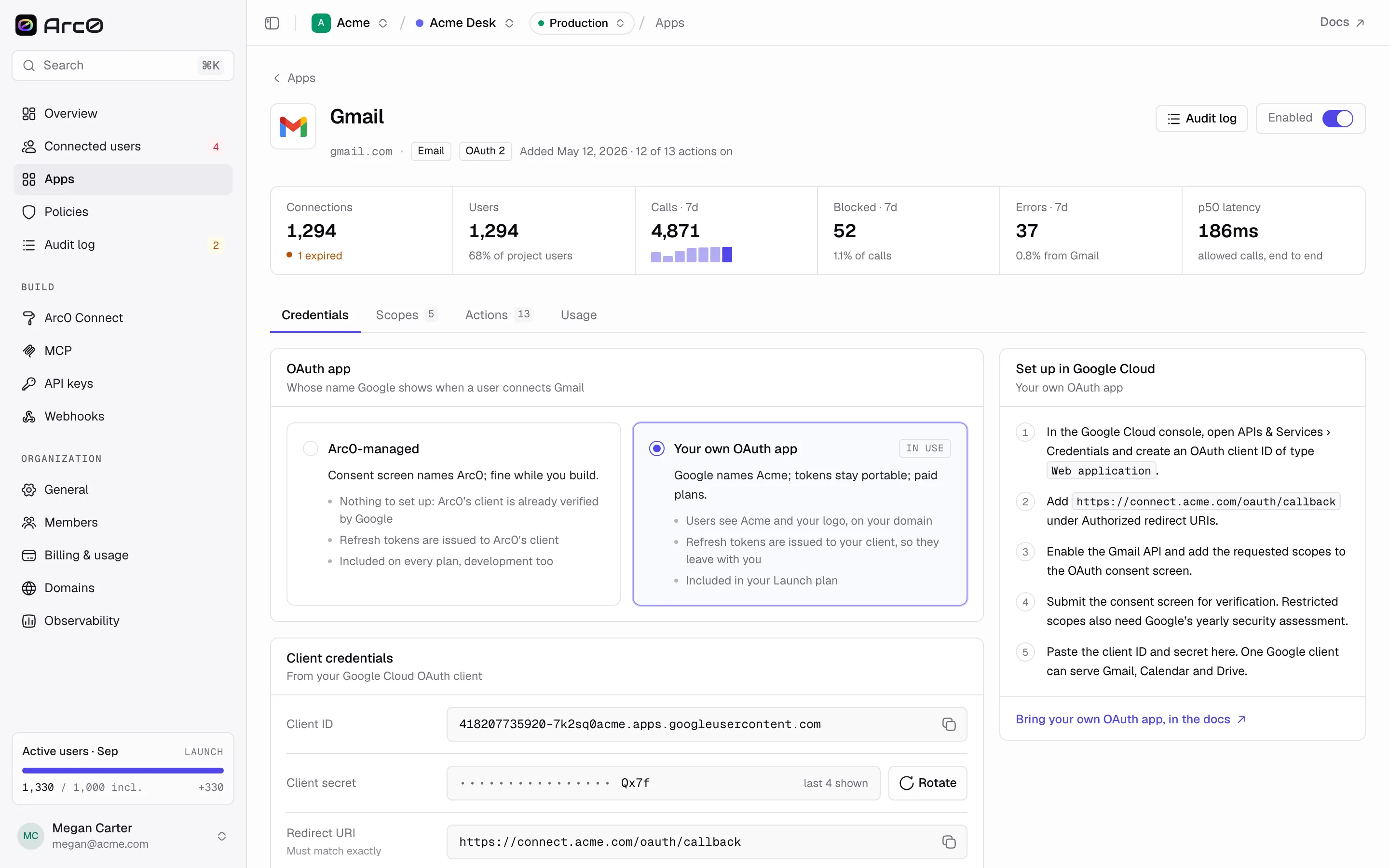The width and height of the screenshot is (1389, 868).
Task: Open the Production environment dropdown
Action: [x=582, y=23]
